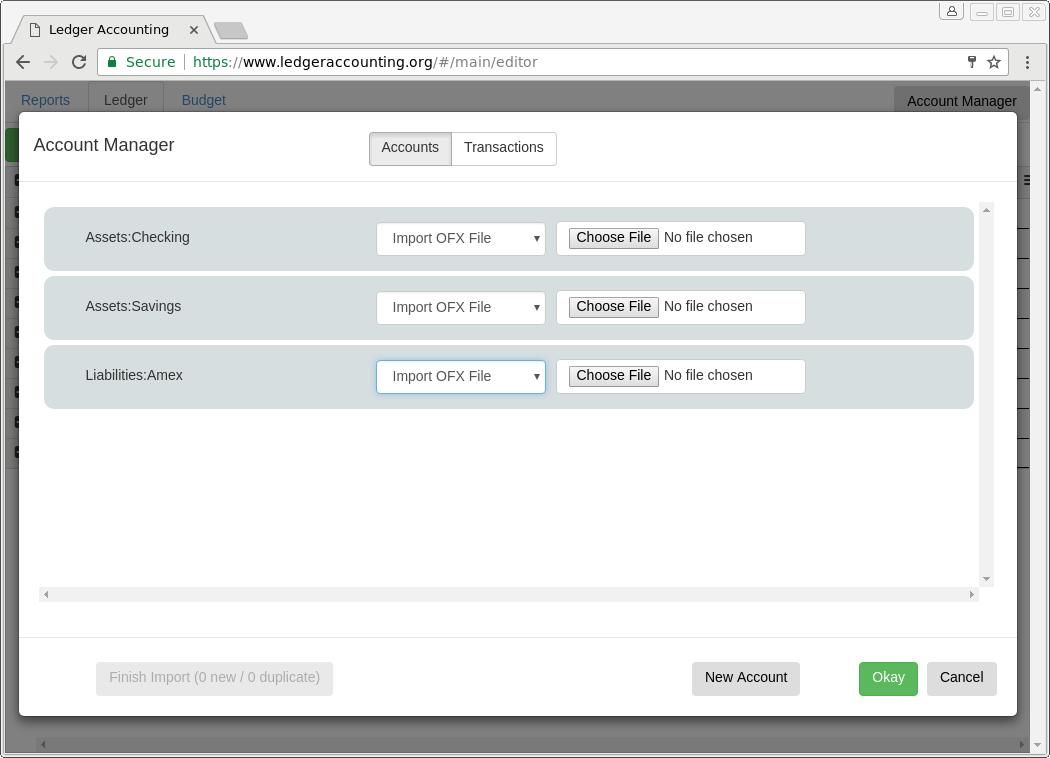The image size is (1050, 758).
Task: Click the browser reload icon
Action: [79, 62]
